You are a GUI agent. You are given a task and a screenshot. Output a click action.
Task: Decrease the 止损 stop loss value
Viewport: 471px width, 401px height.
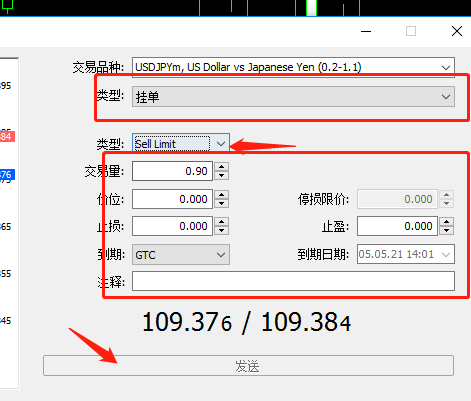(x=221, y=231)
